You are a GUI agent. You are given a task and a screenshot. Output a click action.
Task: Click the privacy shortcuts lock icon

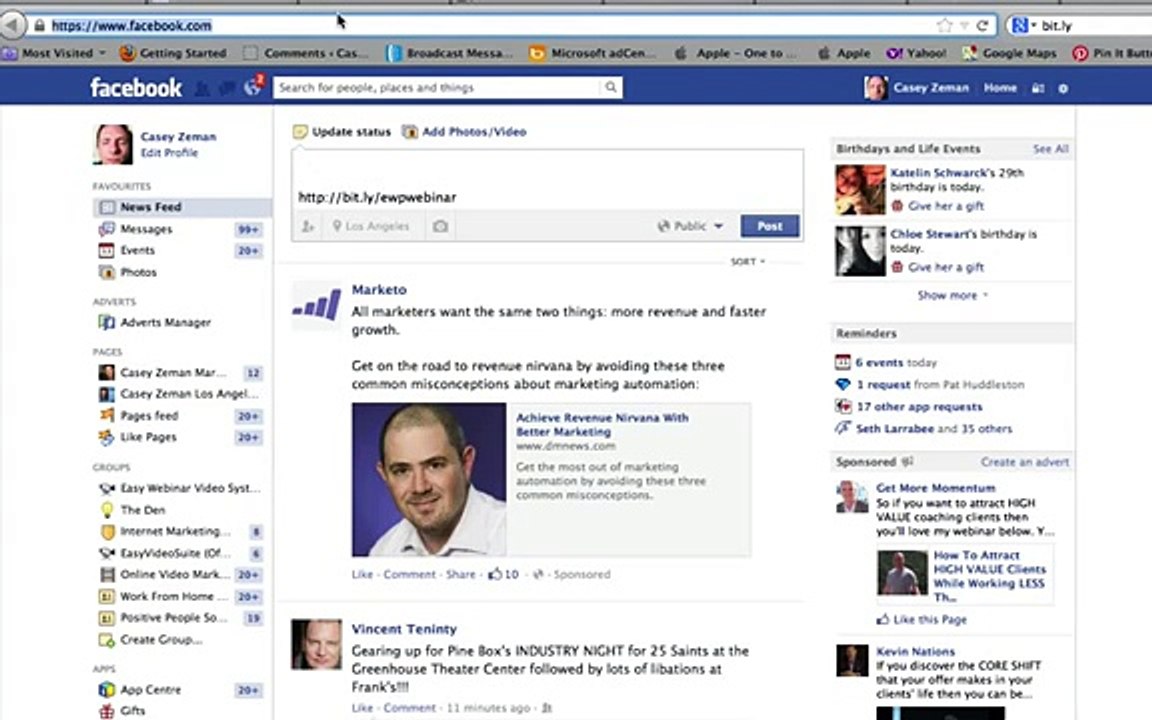coord(1038,88)
